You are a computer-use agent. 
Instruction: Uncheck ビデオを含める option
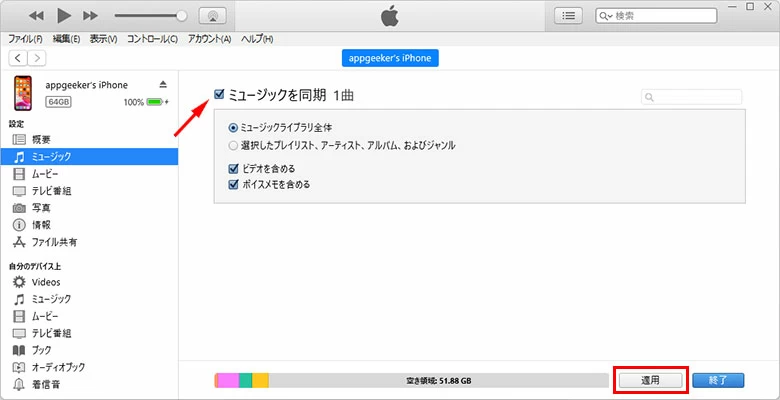(233, 169)
